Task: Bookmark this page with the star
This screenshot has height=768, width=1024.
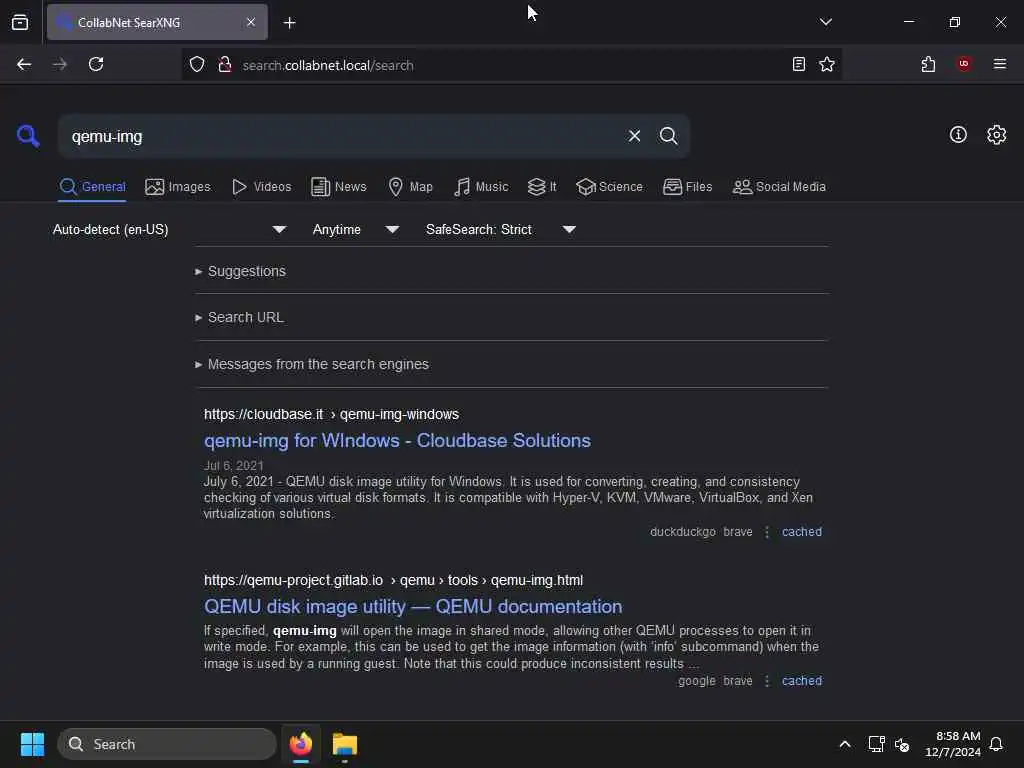Action: (827, 64)
